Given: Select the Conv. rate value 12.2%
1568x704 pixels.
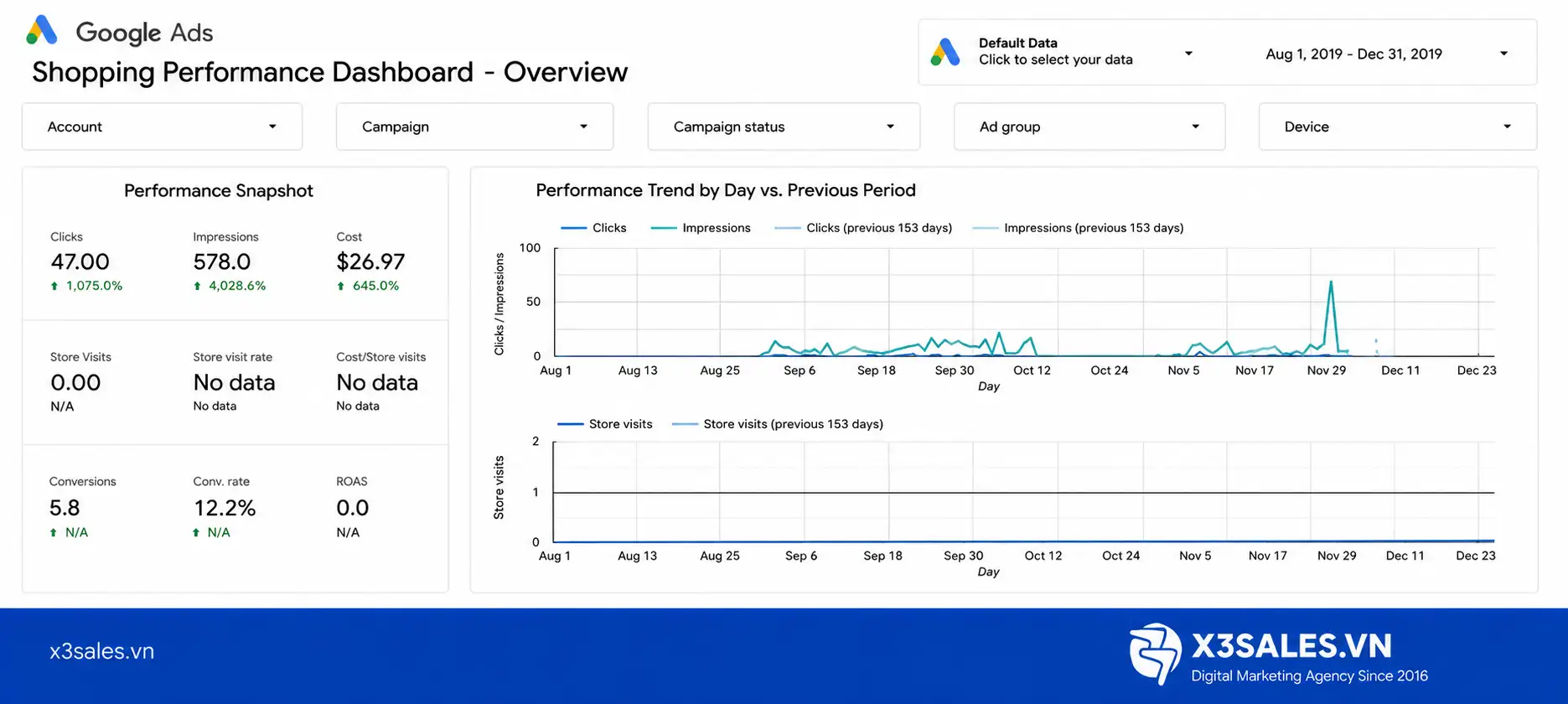Looking at the screenshot, I should 225,508.
